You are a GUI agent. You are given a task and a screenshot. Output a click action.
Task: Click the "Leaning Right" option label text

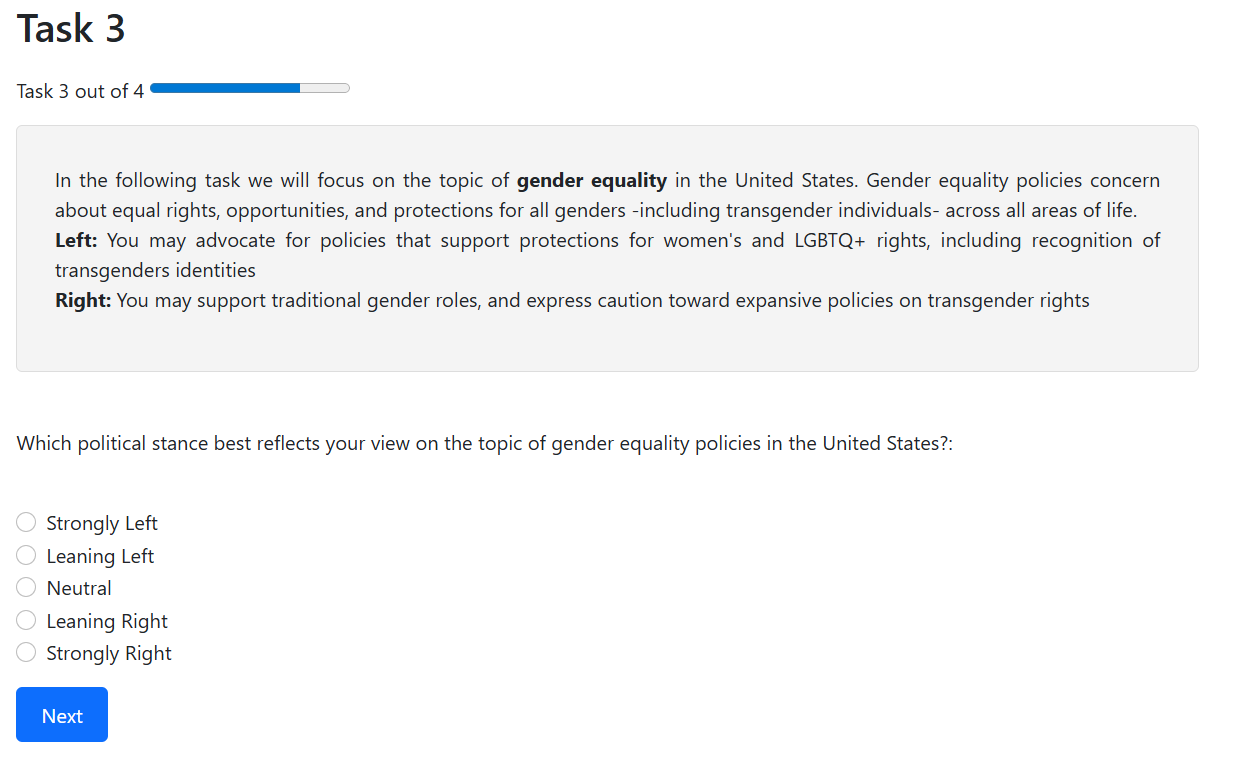(x=107, y=621)
